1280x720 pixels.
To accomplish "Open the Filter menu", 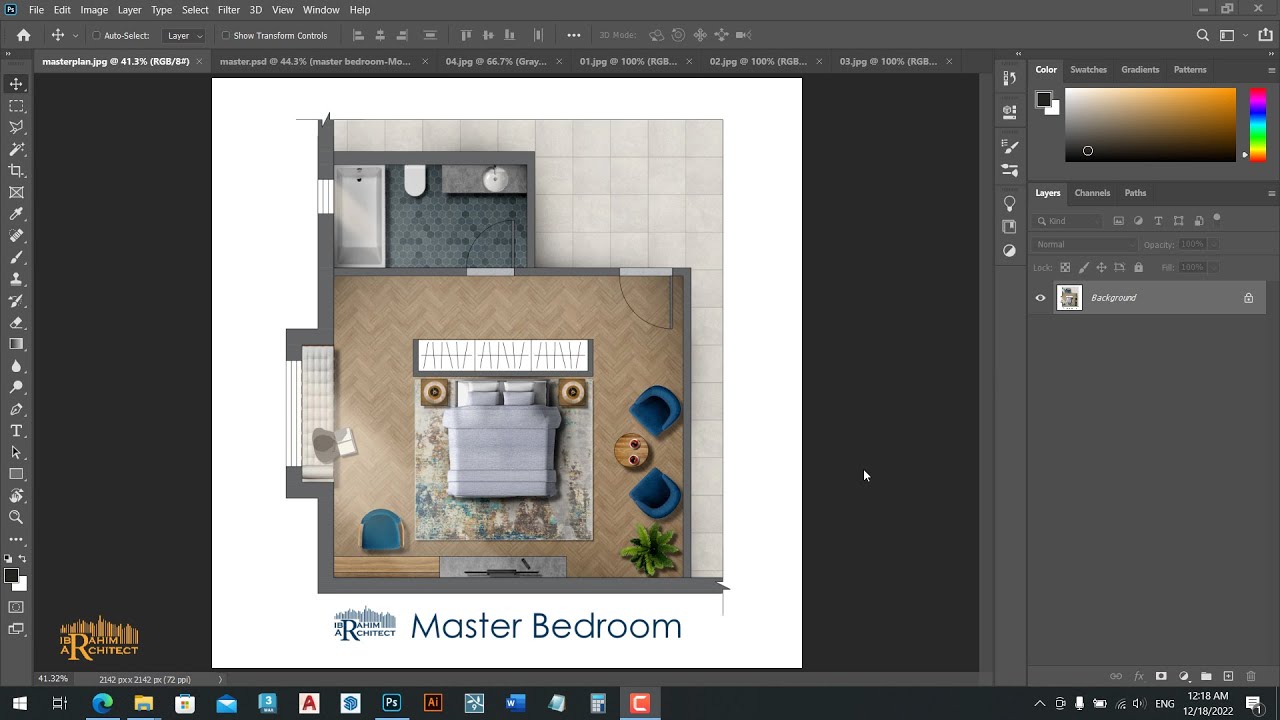I will click(x=229, y=10).
